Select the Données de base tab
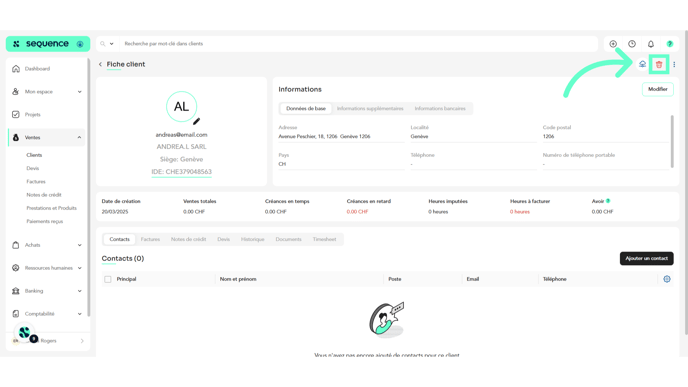 click(306, 108)
